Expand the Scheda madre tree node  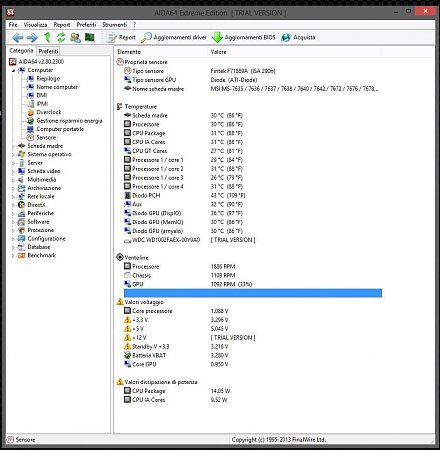click(x=13, y=146)
